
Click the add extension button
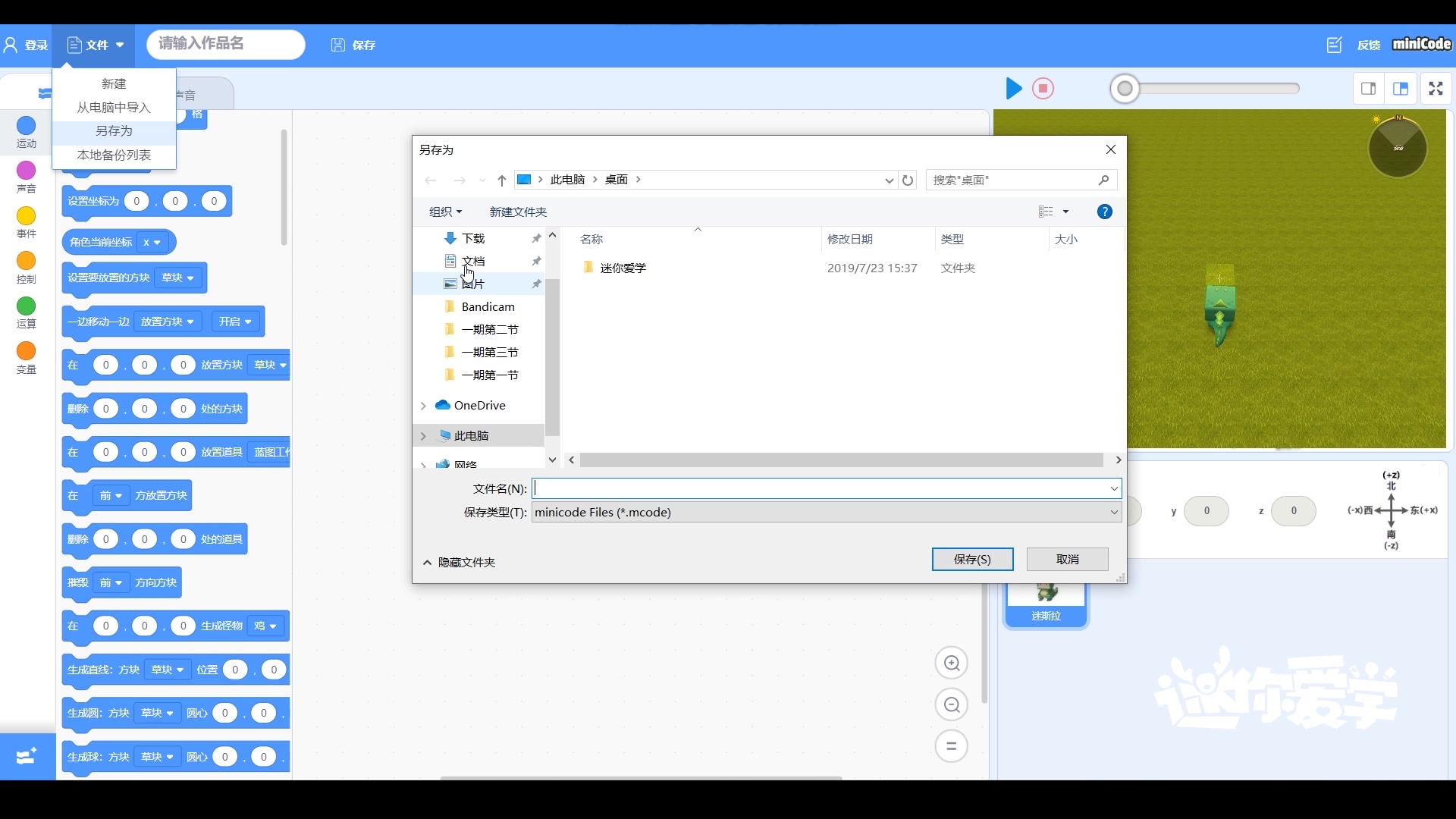(27, 757)
